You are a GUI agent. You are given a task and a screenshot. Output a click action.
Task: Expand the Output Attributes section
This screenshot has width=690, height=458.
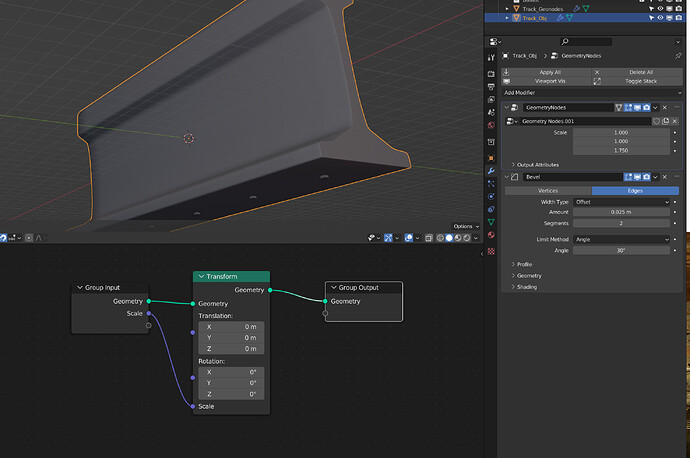535,165
